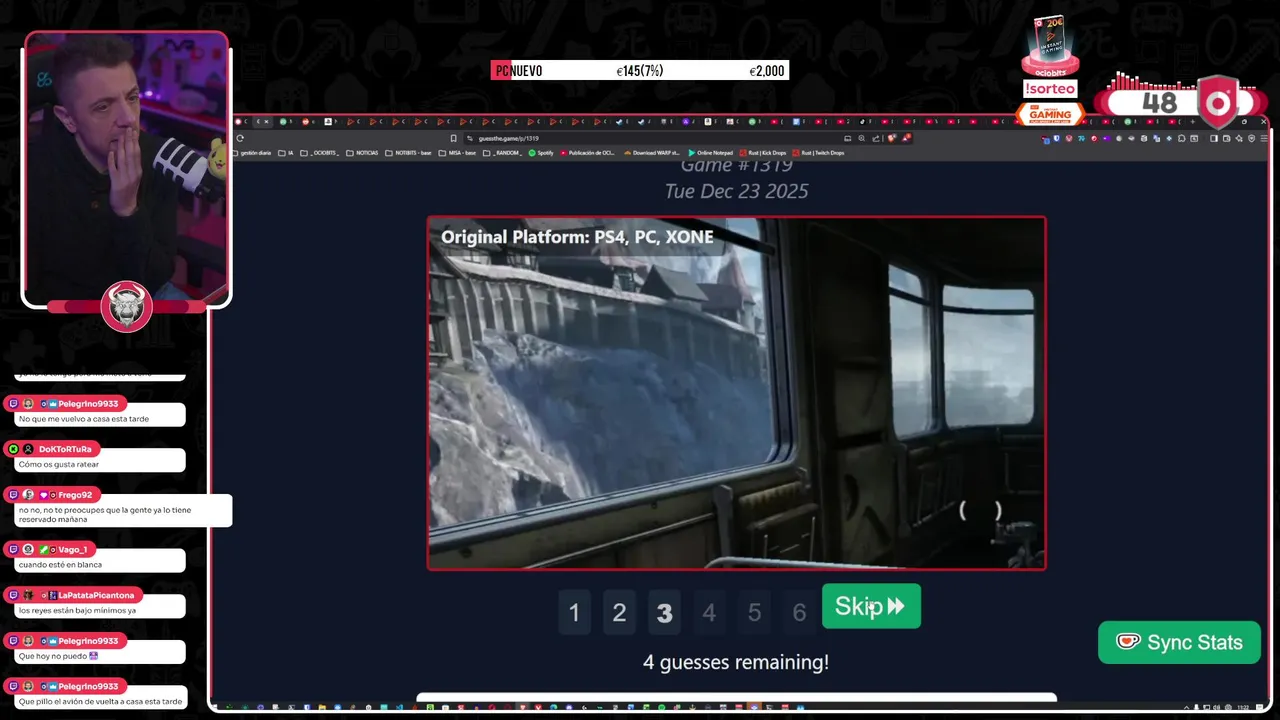Show clue image number 3
Viewport: 1280px width, 720px height.
pyautogui.click(x=664, y=612)
